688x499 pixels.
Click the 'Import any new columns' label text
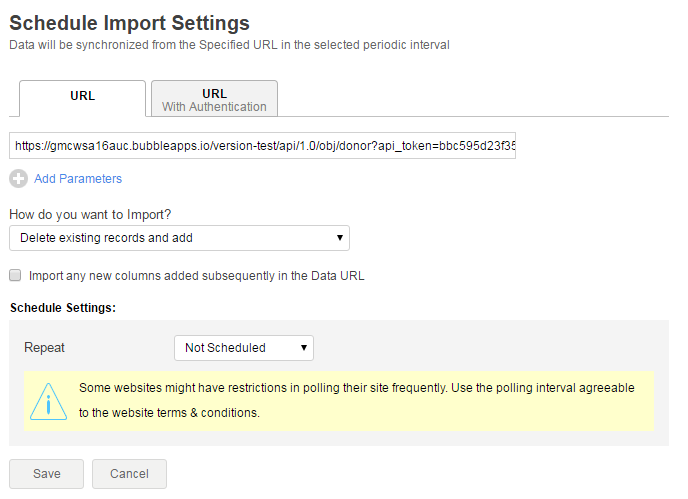[x=196, y=275]
